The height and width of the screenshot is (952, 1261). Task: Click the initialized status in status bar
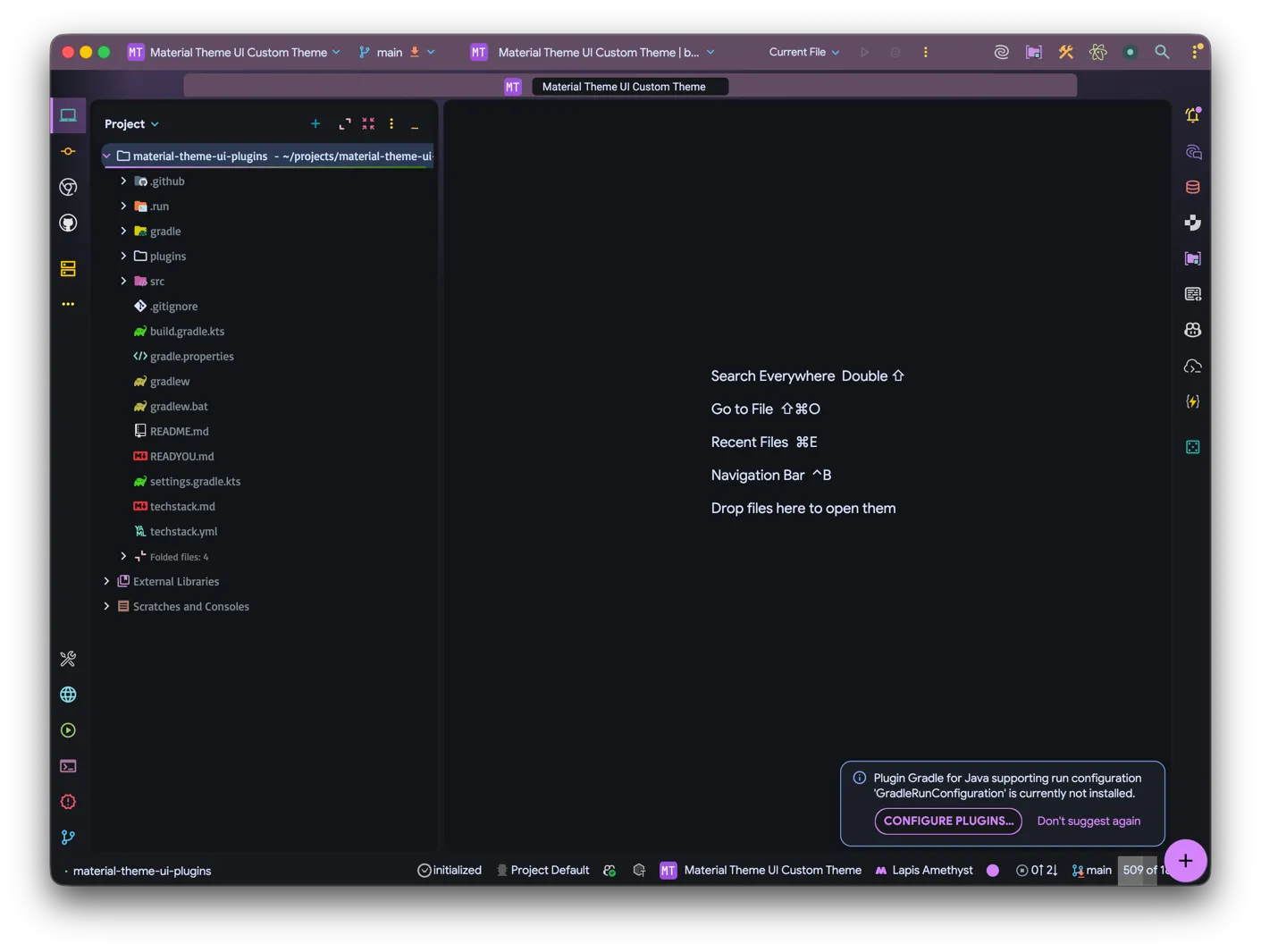pos(450,870)
